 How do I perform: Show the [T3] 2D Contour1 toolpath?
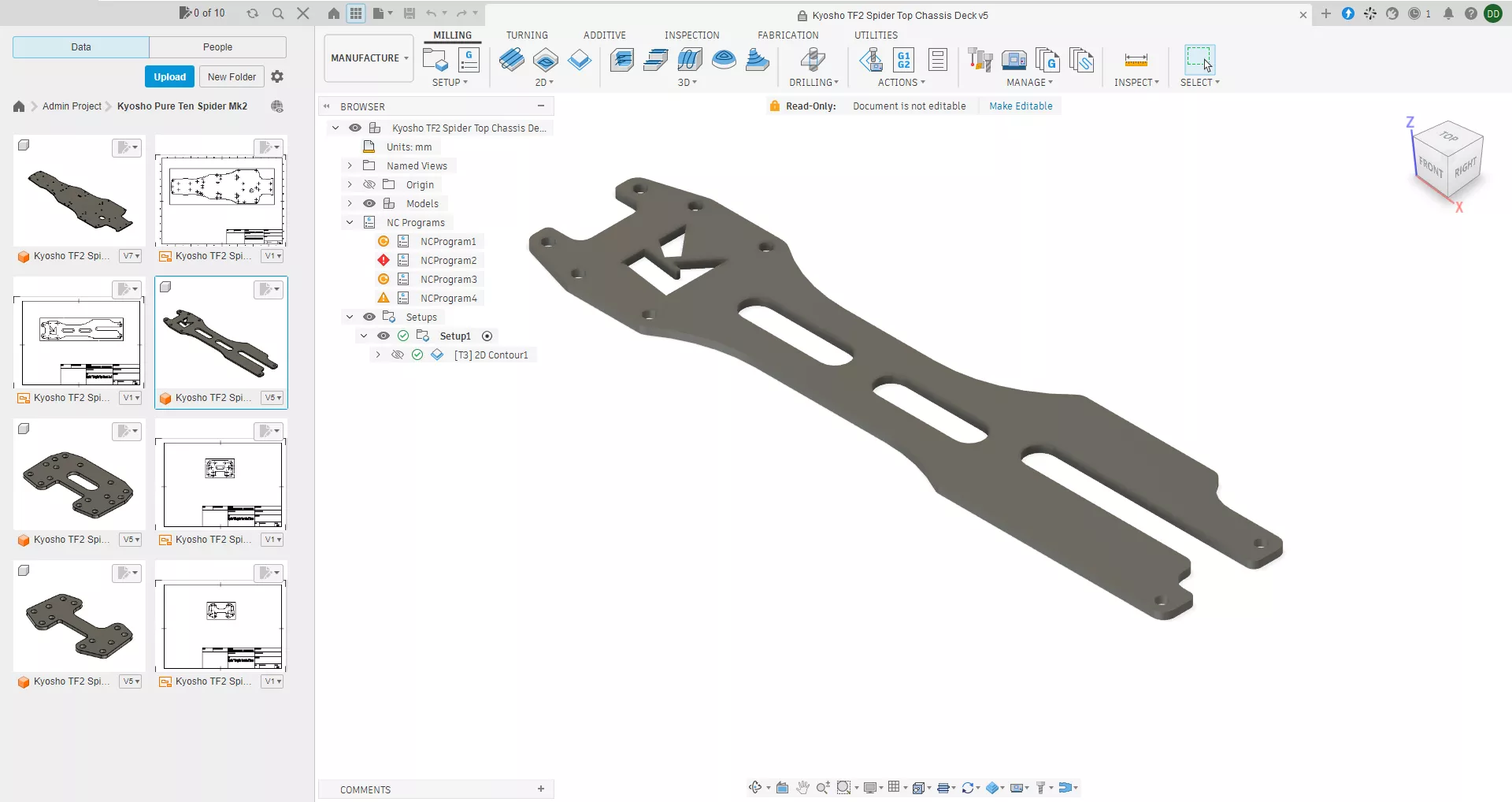point(398,355)
